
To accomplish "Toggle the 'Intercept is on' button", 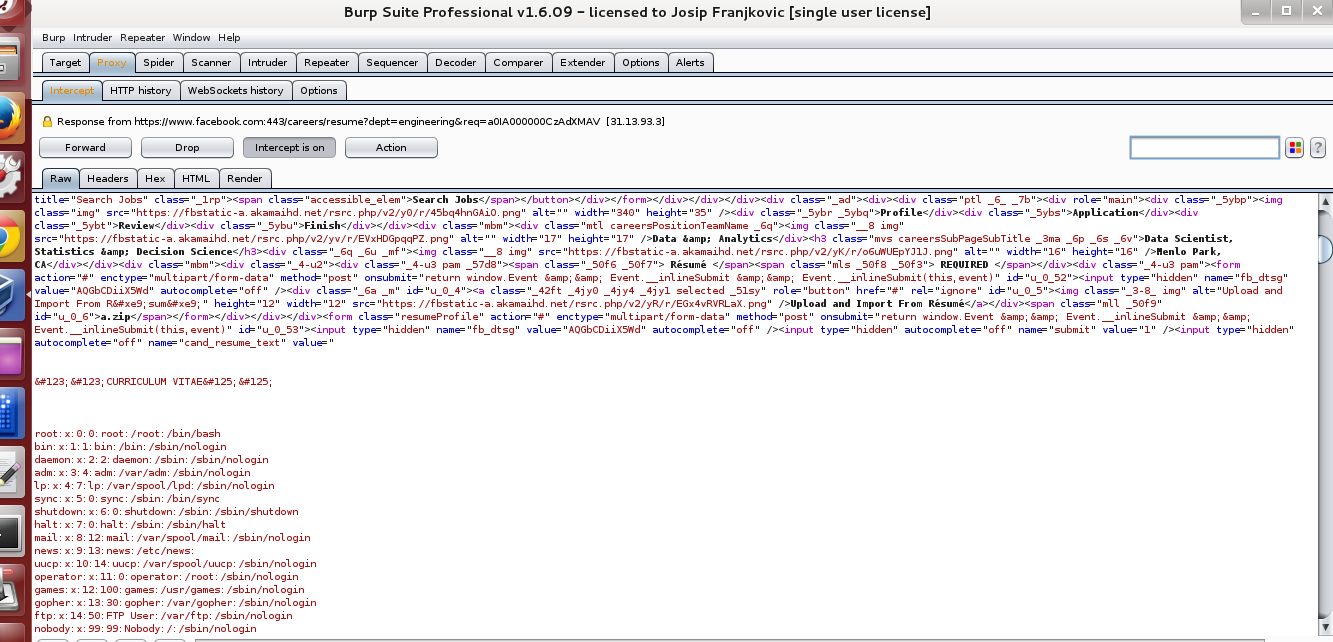I will tap(290, 148).
